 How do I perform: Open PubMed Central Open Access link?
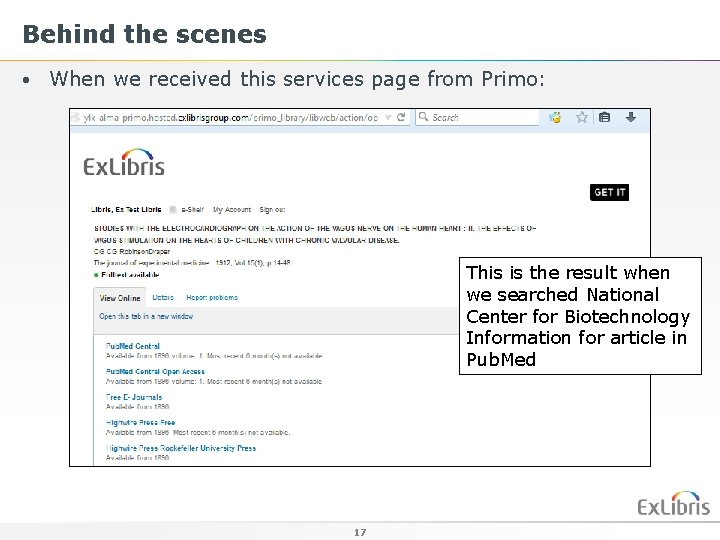pyautogui.click(x=155, y=371)
